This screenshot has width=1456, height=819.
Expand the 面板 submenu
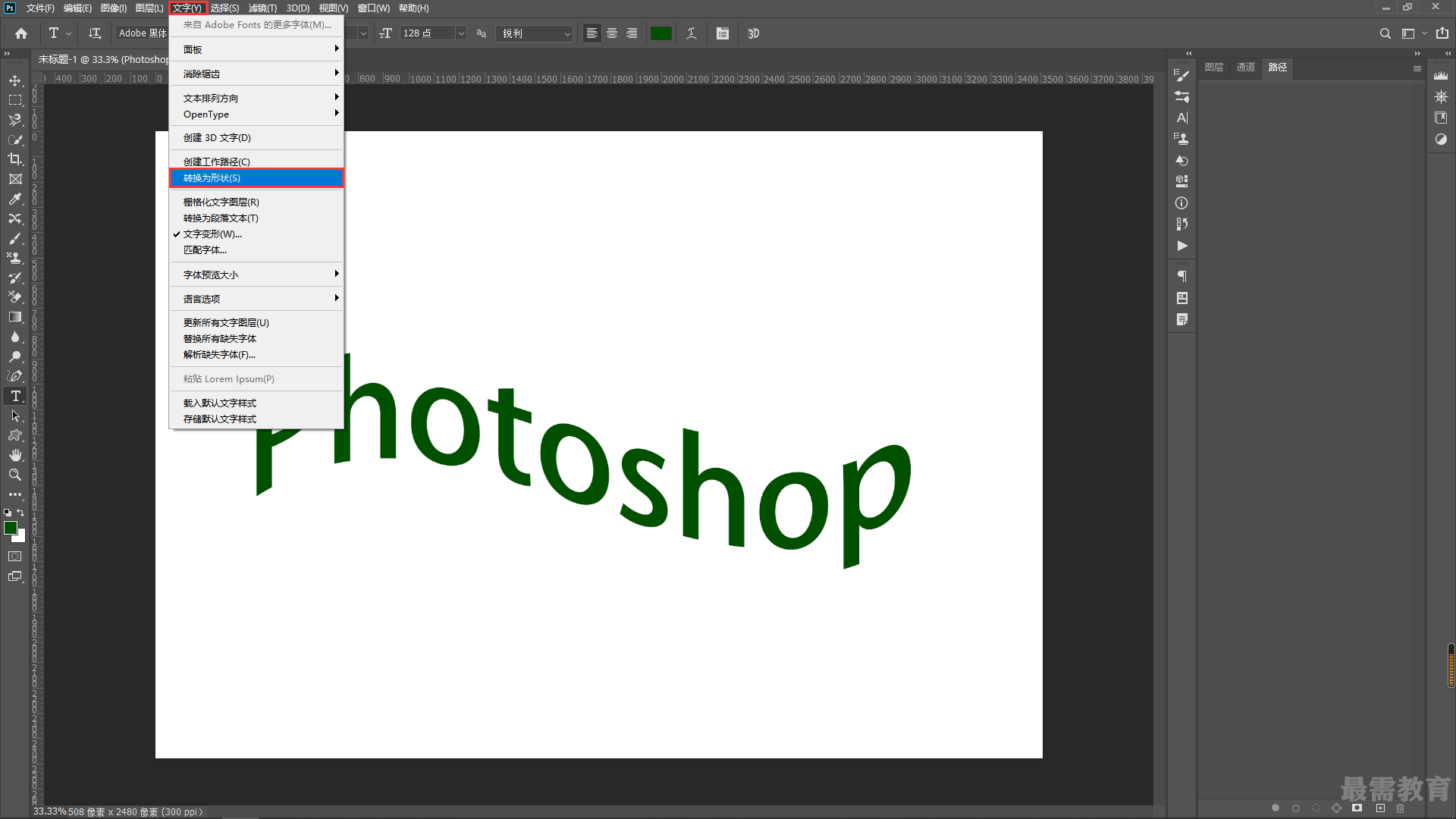[x=256, y=49]
